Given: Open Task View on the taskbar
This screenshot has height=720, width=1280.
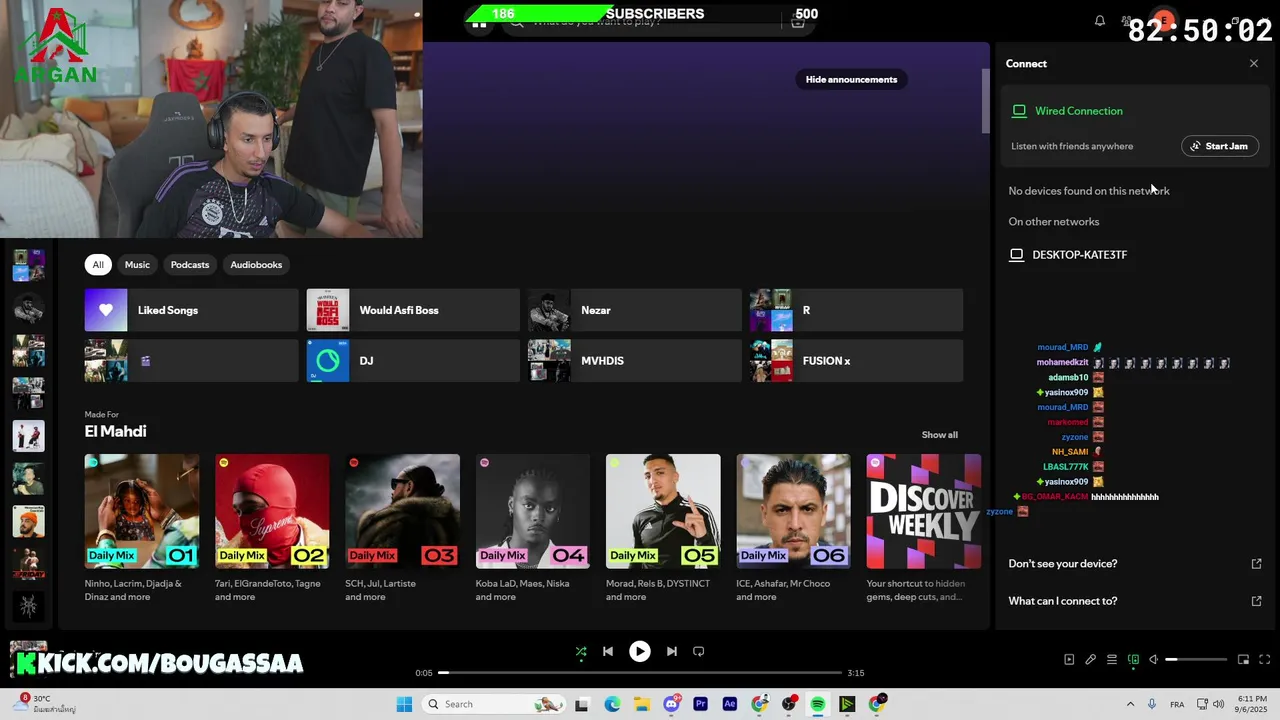Looking at the screenshot, I should [x=582, y=704].
